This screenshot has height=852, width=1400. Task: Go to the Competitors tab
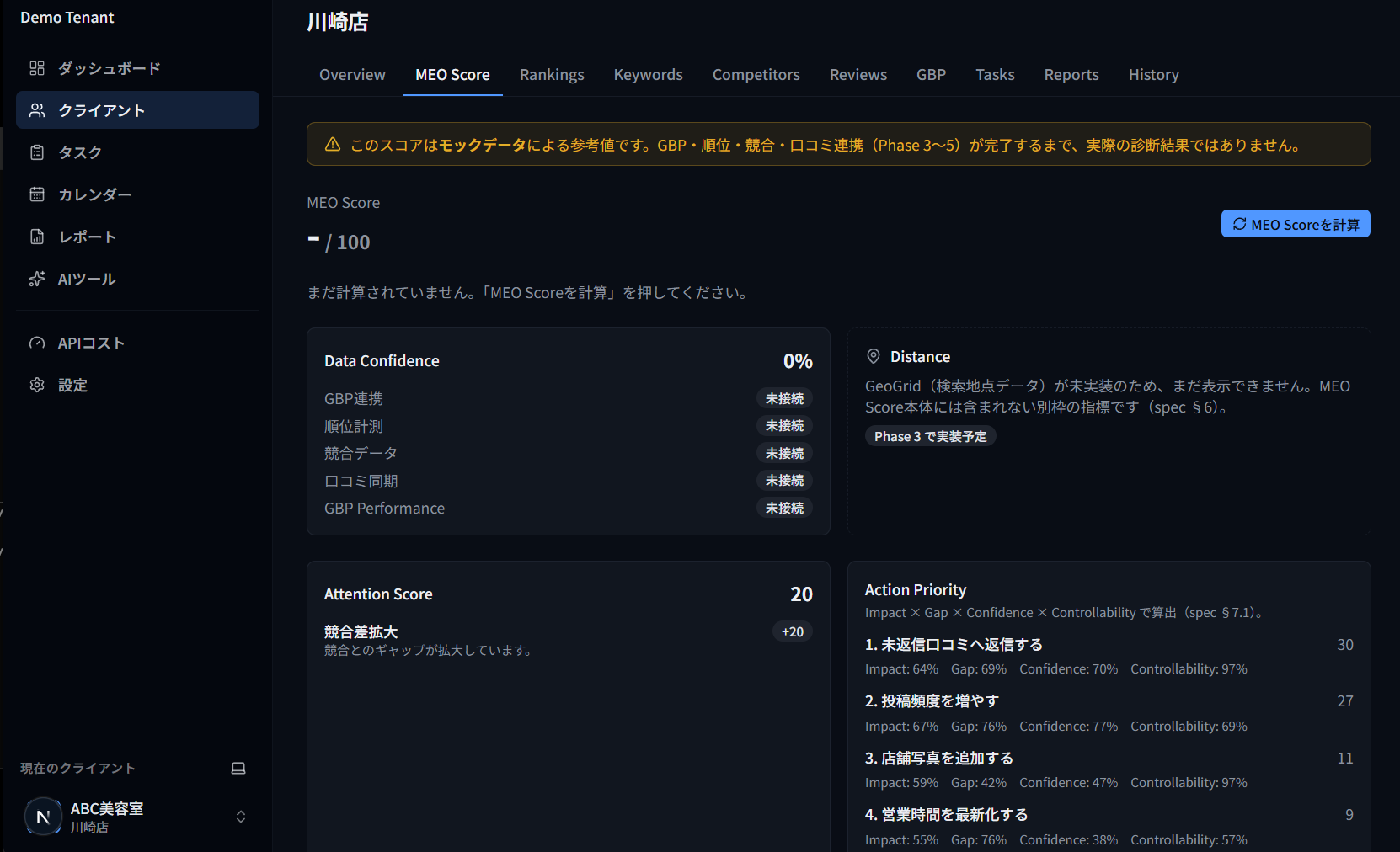coord(756,75)
